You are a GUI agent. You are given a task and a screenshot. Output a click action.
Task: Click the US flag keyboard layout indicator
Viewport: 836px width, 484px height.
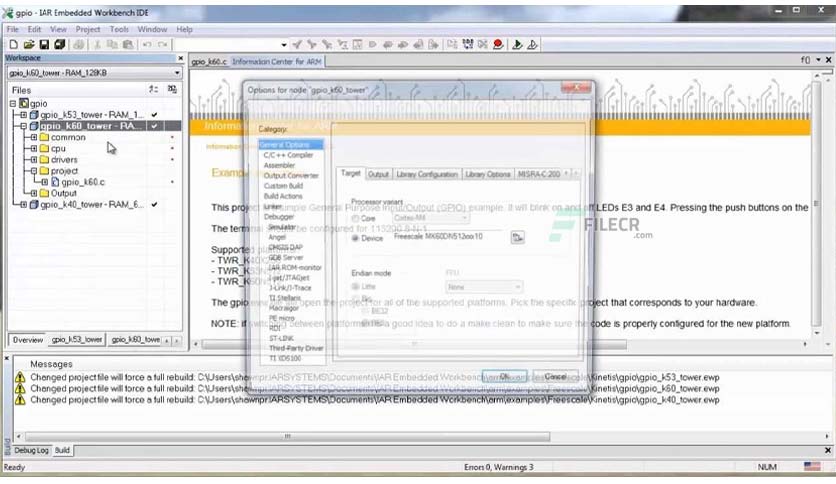812,467
